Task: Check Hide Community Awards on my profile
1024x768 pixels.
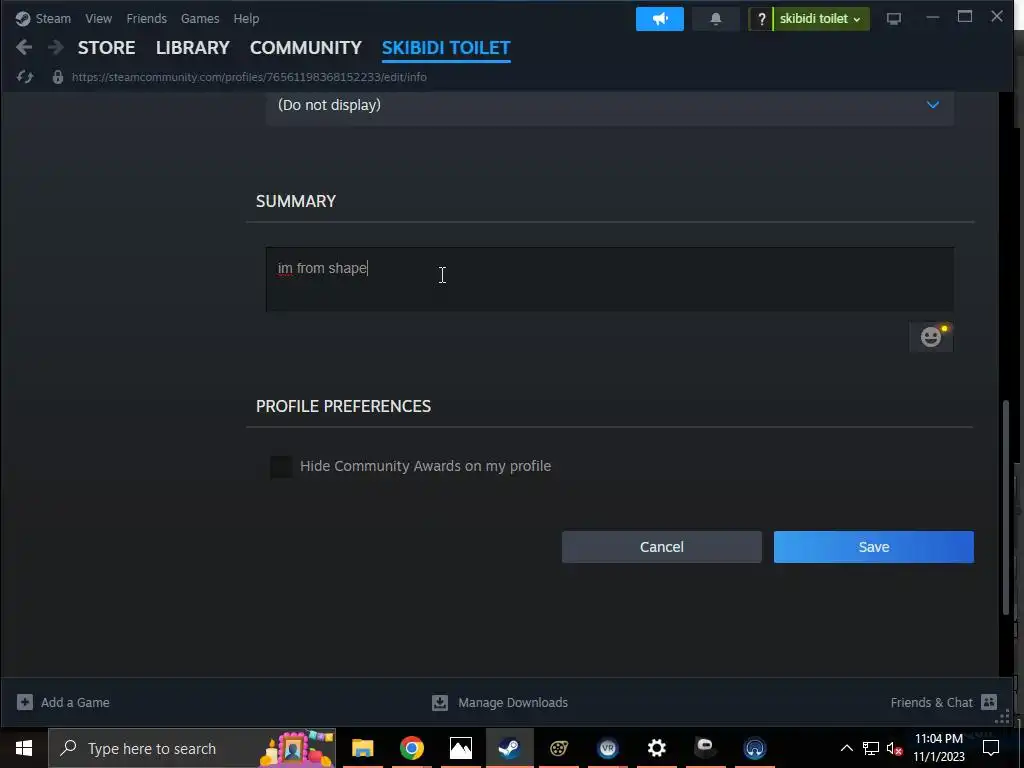Action: point(281,466)
